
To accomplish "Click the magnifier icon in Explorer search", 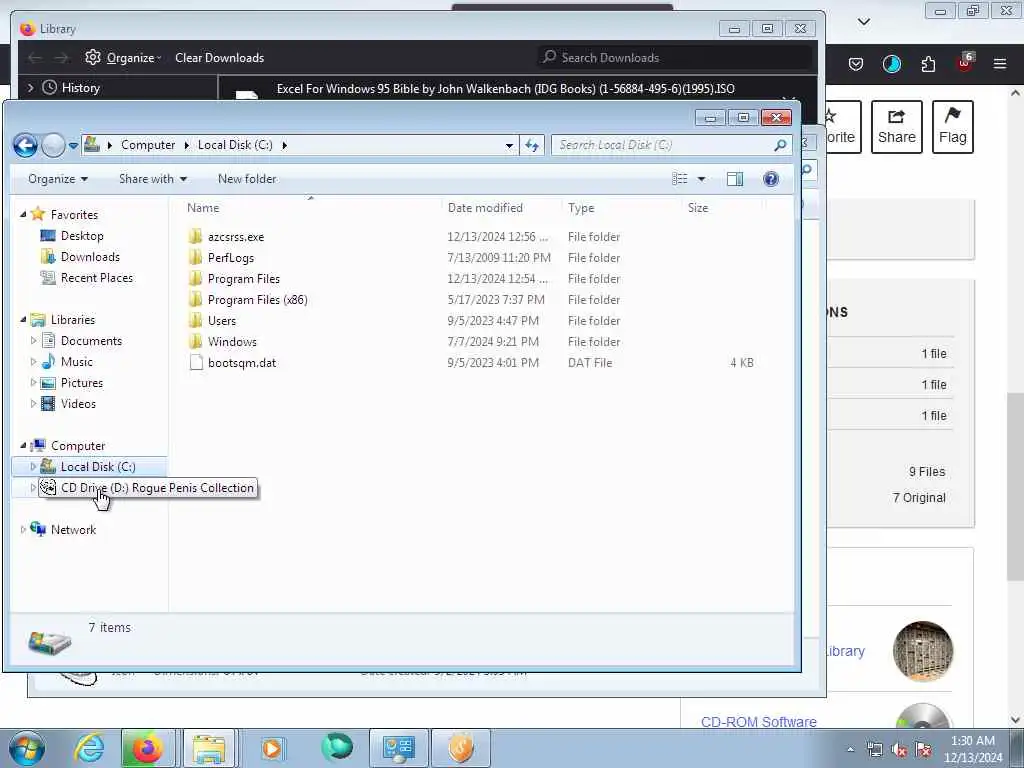I will (780, 145).
